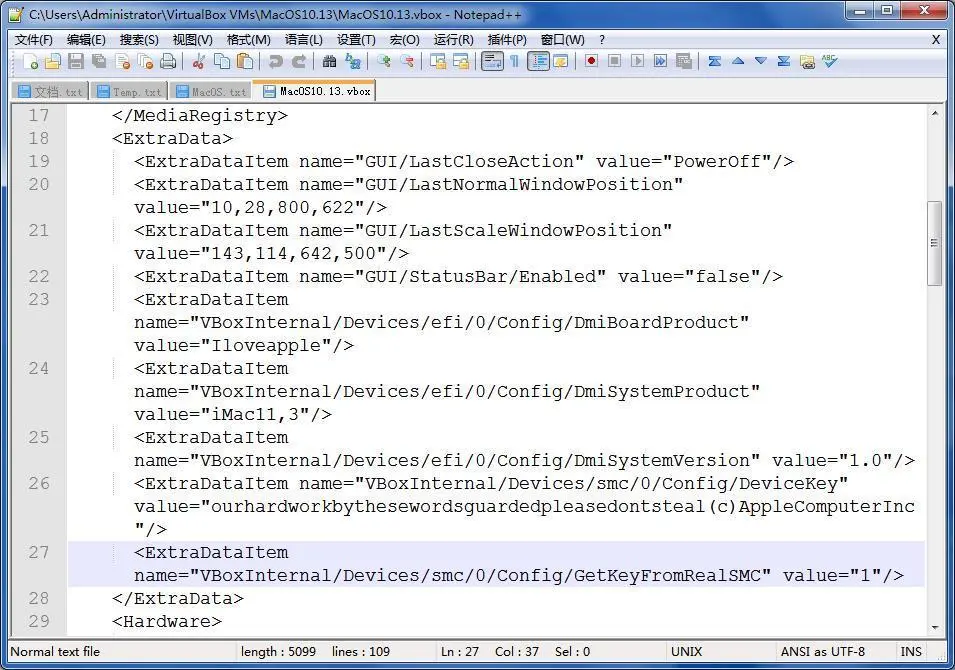Click the macro playback triangle icon
This screenshot has height=670, width=955.
point(638,62)
